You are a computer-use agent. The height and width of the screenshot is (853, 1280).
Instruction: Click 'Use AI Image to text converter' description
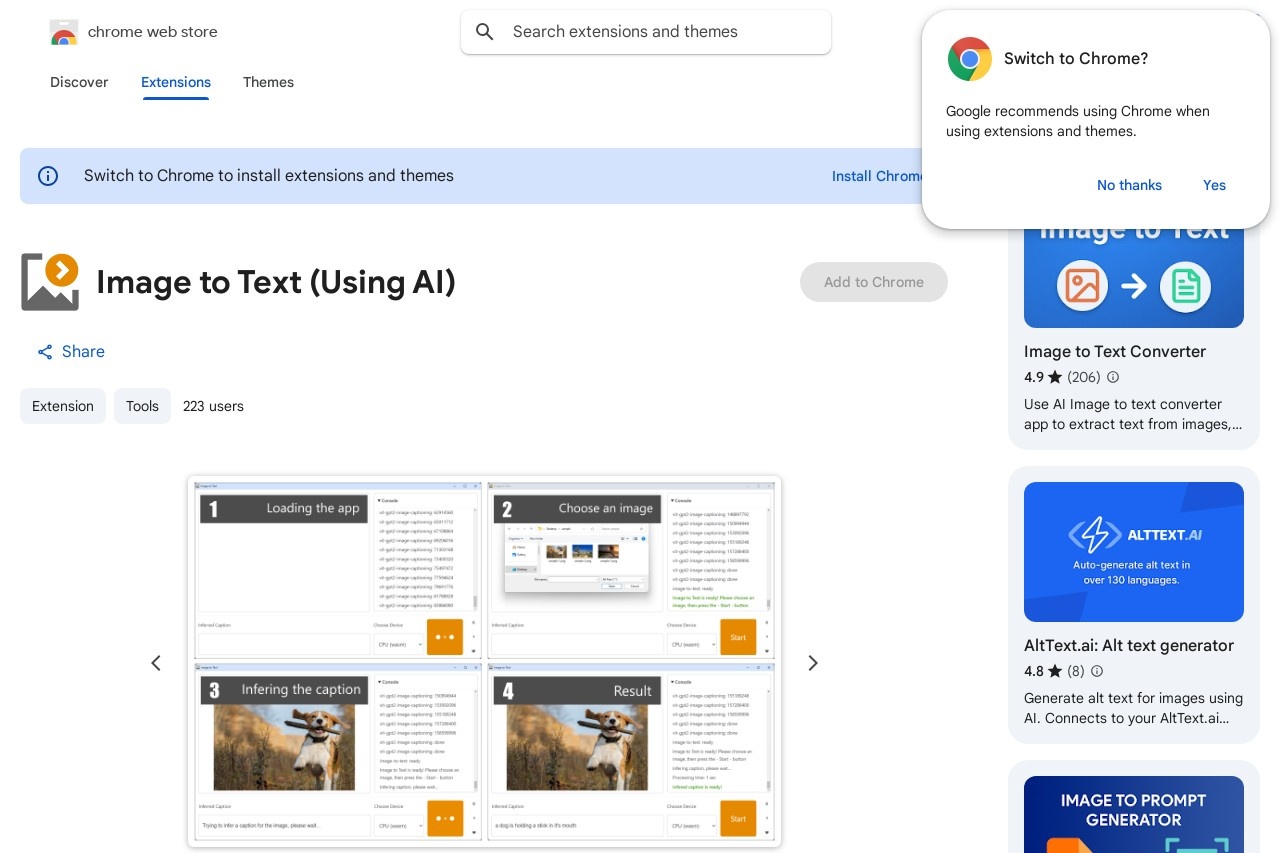1133,414
